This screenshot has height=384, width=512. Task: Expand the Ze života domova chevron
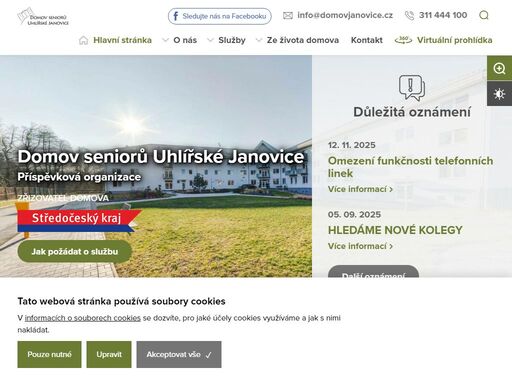(x=259, y=40)
